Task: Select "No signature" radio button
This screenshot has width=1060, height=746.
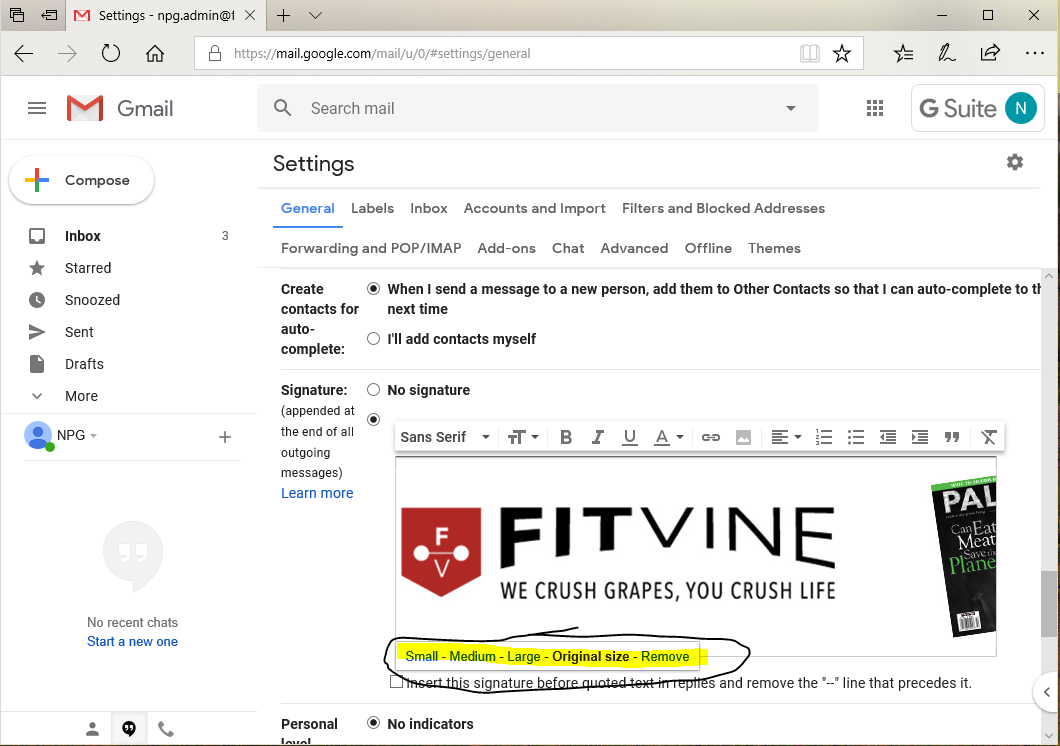Action: [x=373, y=389]
